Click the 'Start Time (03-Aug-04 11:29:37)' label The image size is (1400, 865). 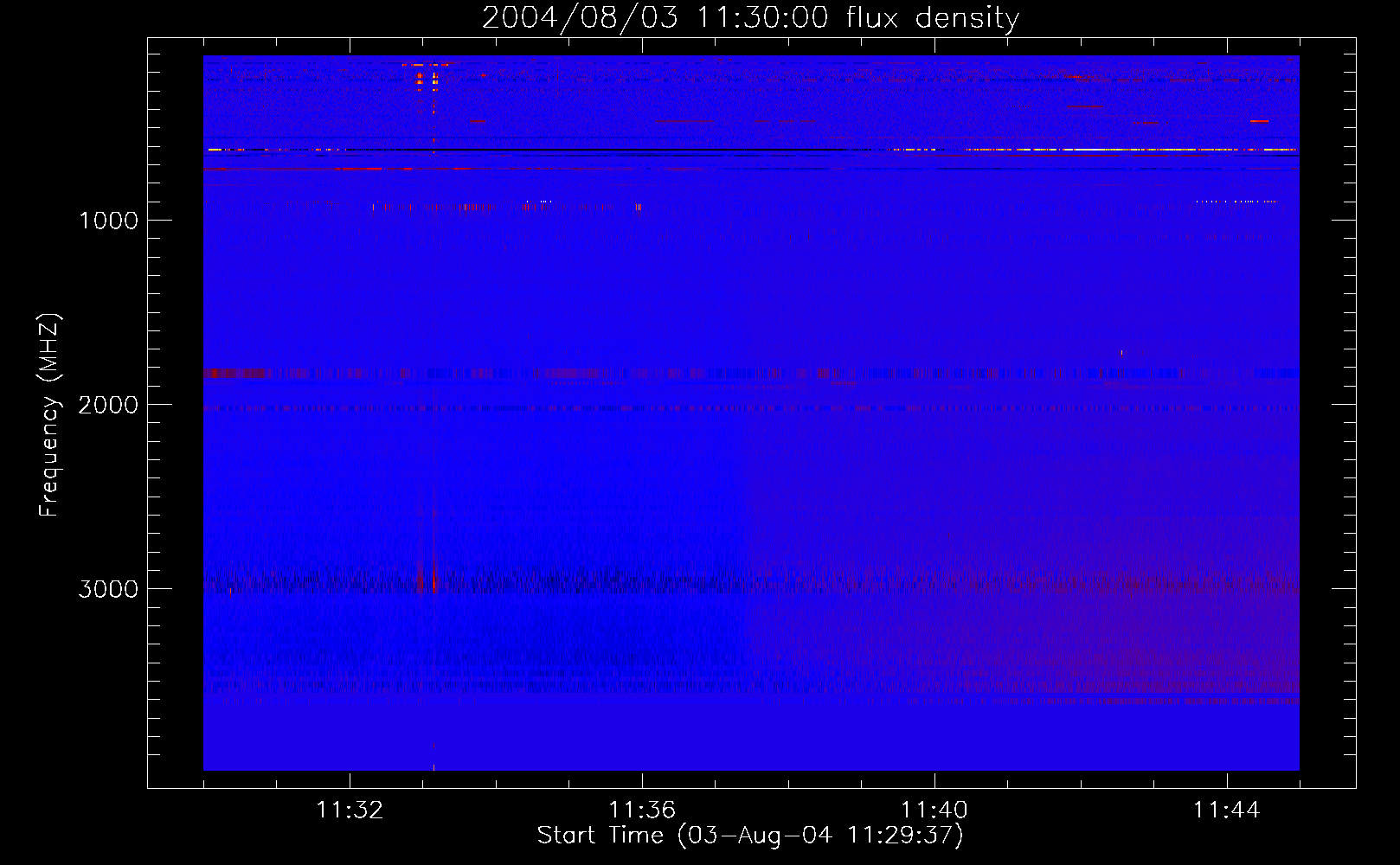click(750, 836)
